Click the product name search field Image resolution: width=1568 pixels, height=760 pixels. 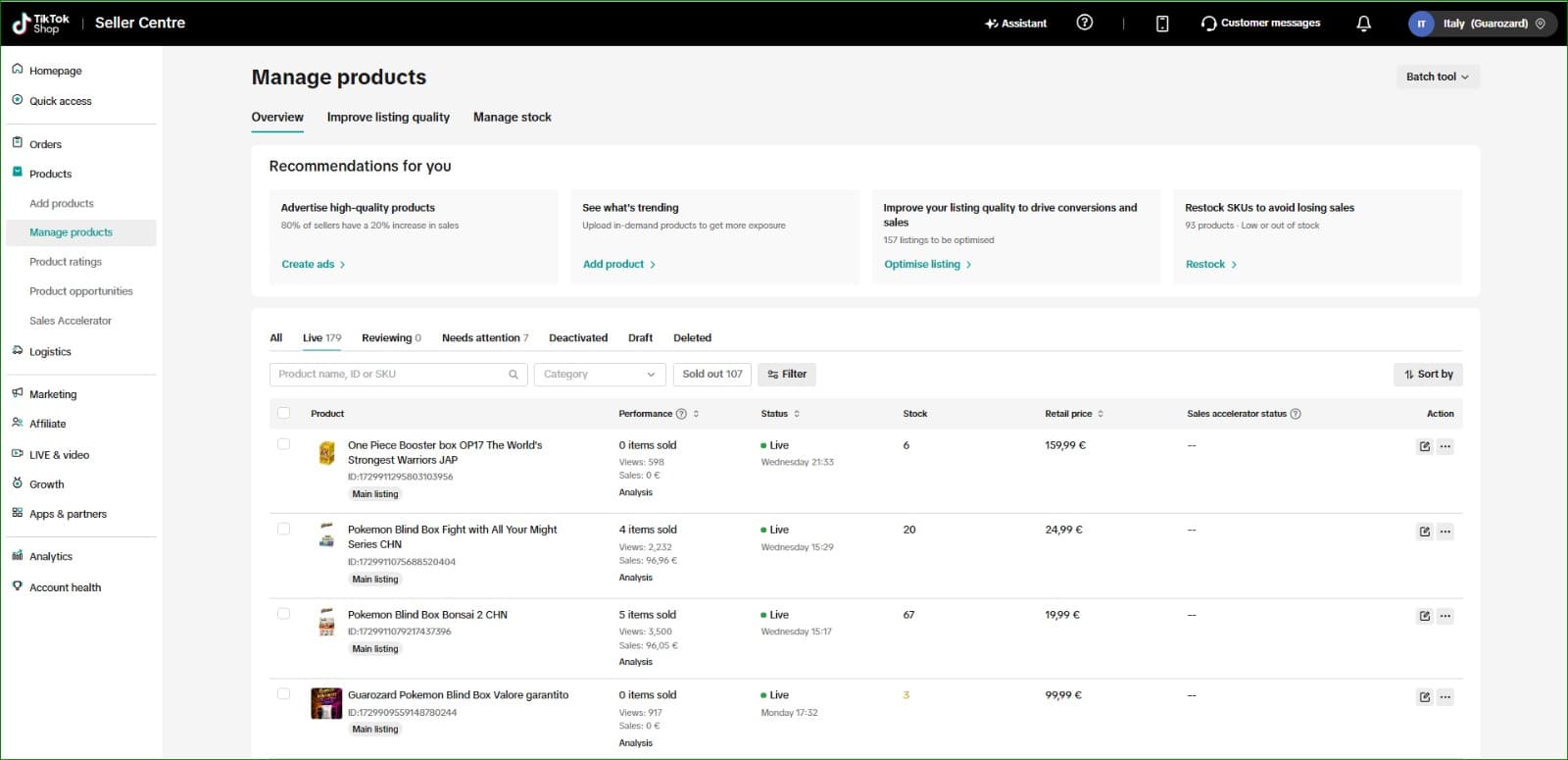[398, 375]
